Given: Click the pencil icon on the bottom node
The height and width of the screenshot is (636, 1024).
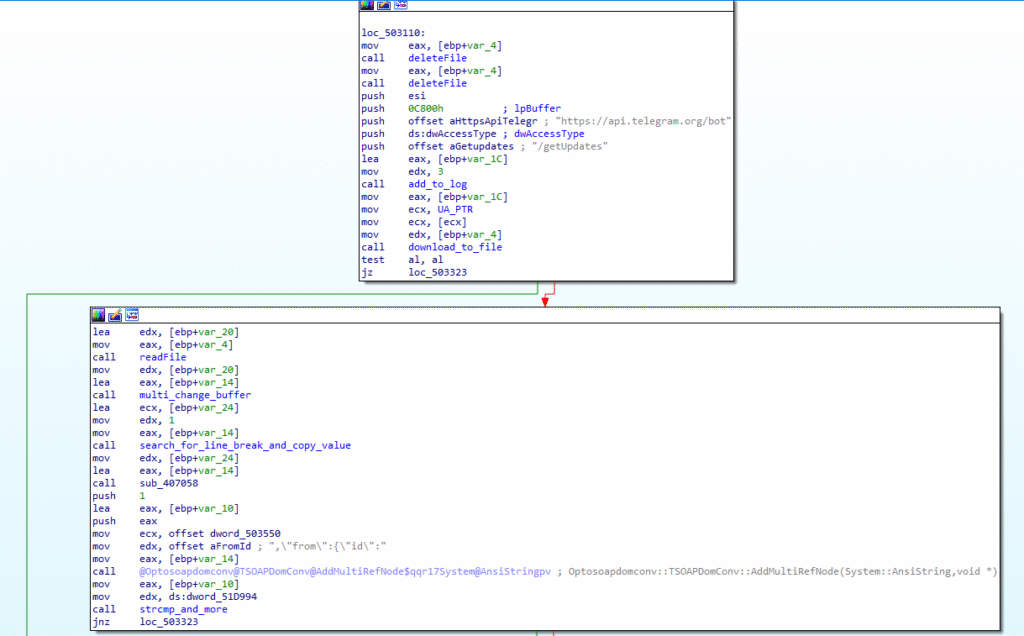Looking at the screenshot, I should click(x=115, y=314).
